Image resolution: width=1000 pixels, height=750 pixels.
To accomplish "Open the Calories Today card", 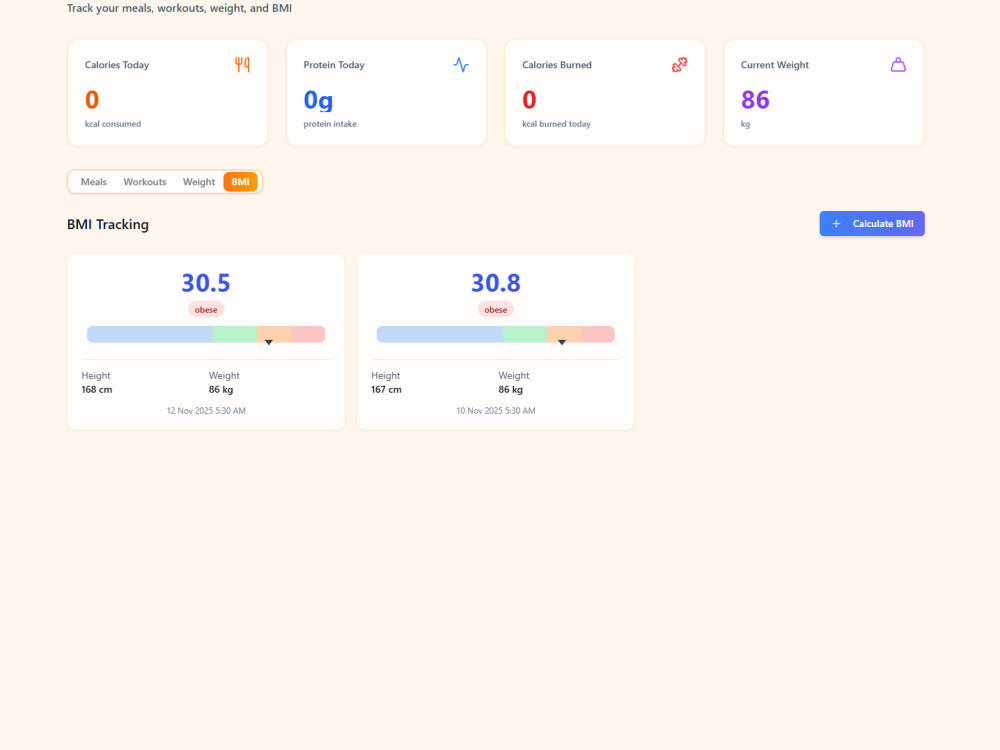I will tap(168, 93).
